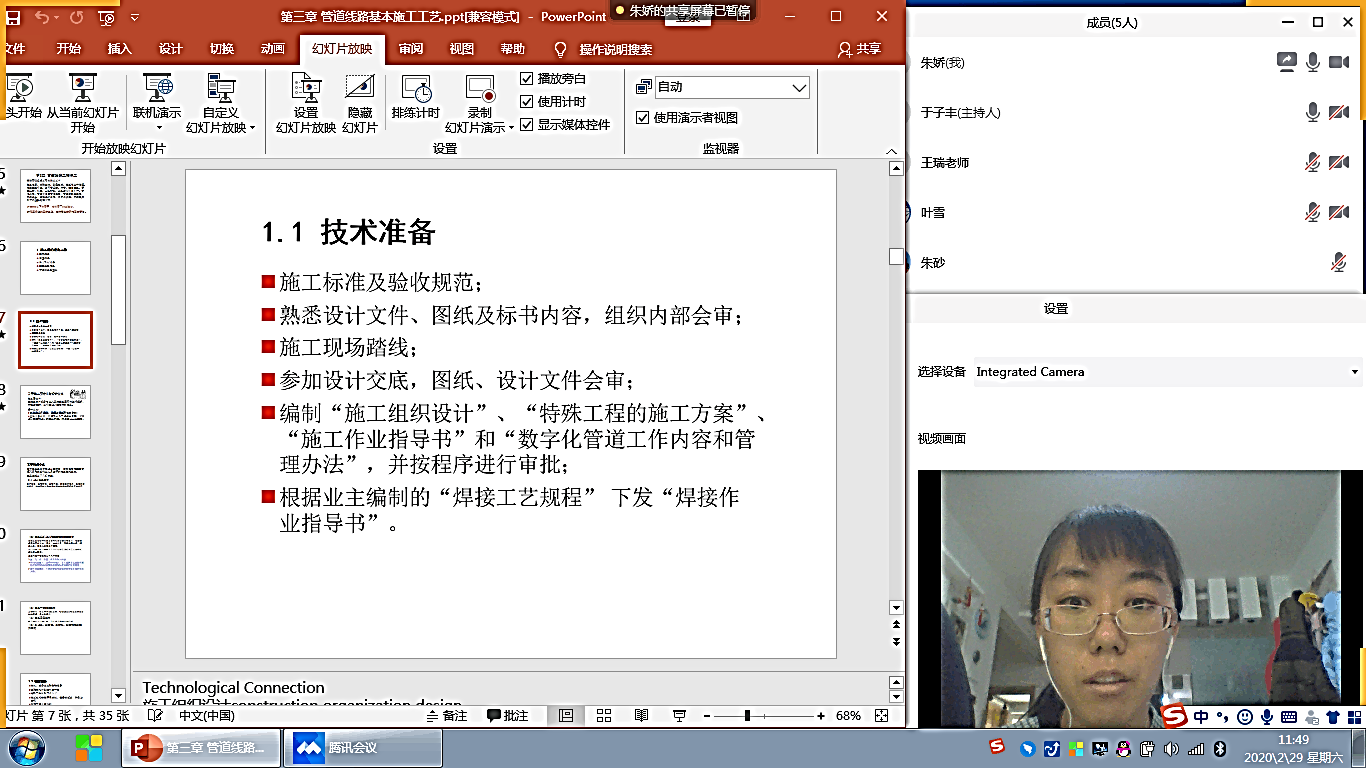Click the 备注 notes button in status bar

pyautogui.click(x=446, y=716)
